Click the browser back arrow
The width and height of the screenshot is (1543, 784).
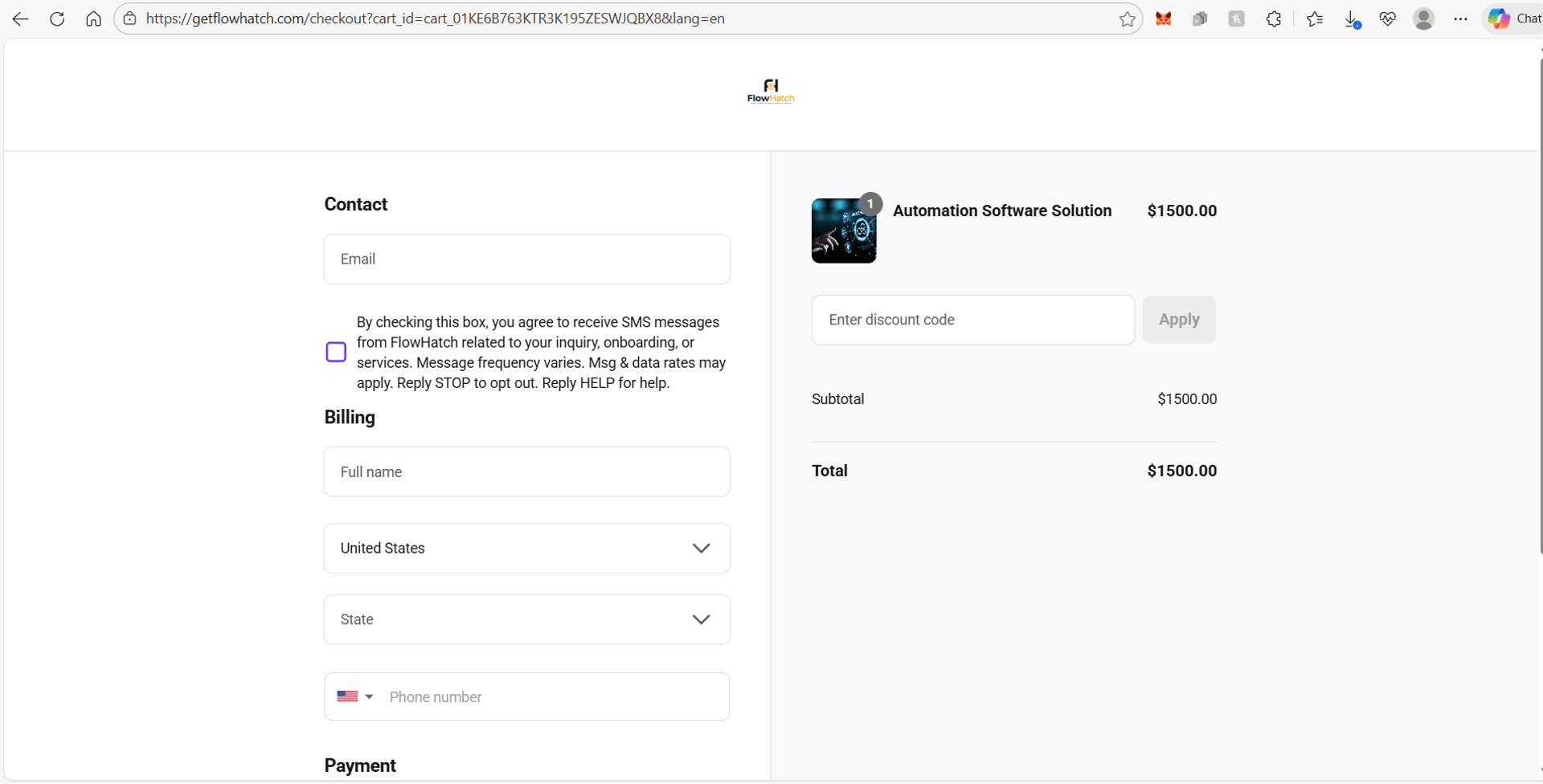coord(20,18)
